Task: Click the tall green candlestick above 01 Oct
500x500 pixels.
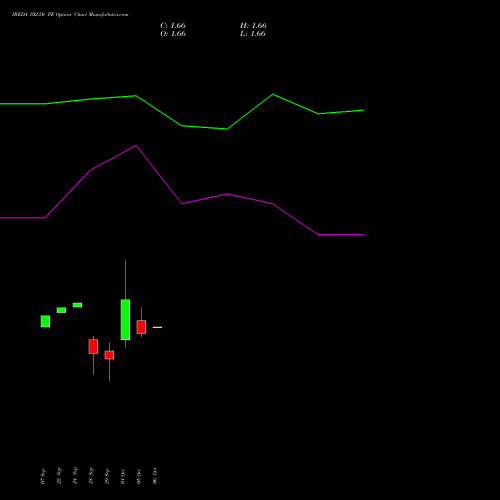Action: click(125, 319)
